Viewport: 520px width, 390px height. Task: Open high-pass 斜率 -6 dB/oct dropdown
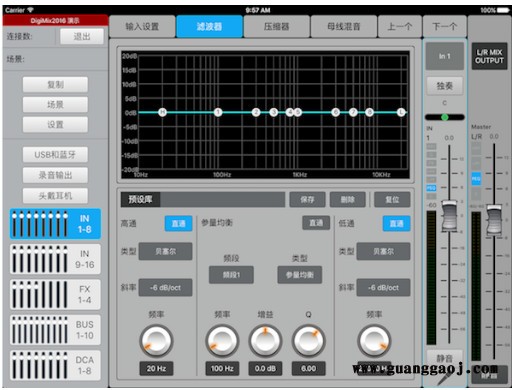tap(165, 287)
